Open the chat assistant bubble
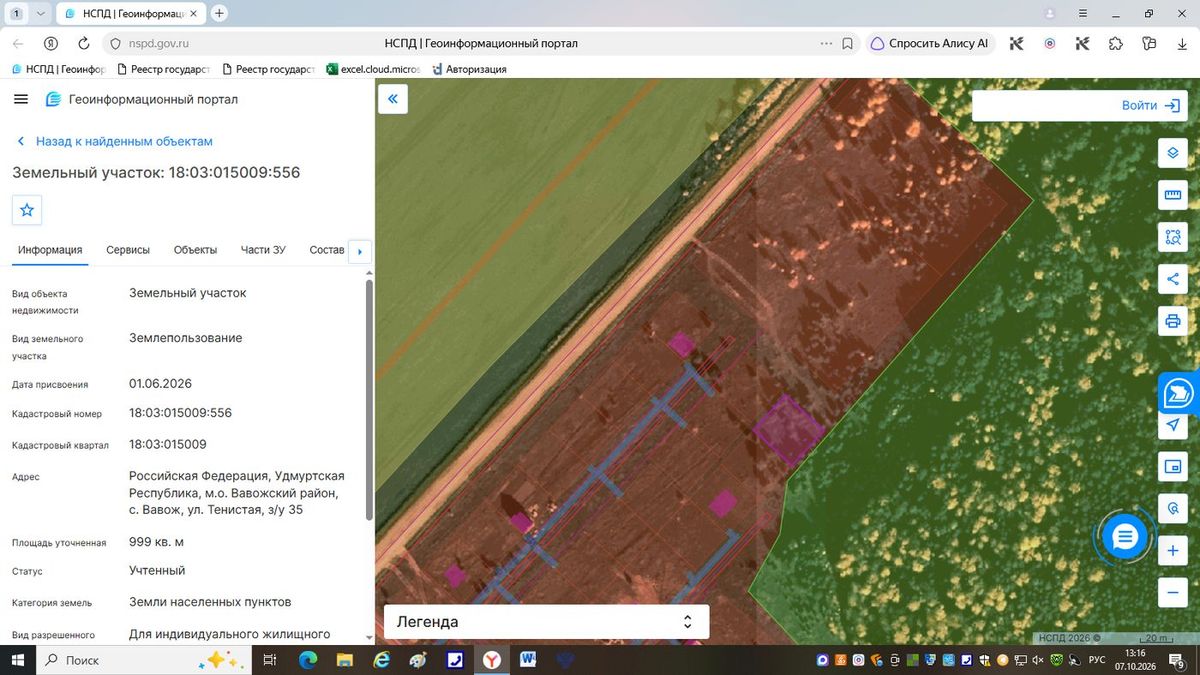The image size is (1200, 675). pos(1125,538)
